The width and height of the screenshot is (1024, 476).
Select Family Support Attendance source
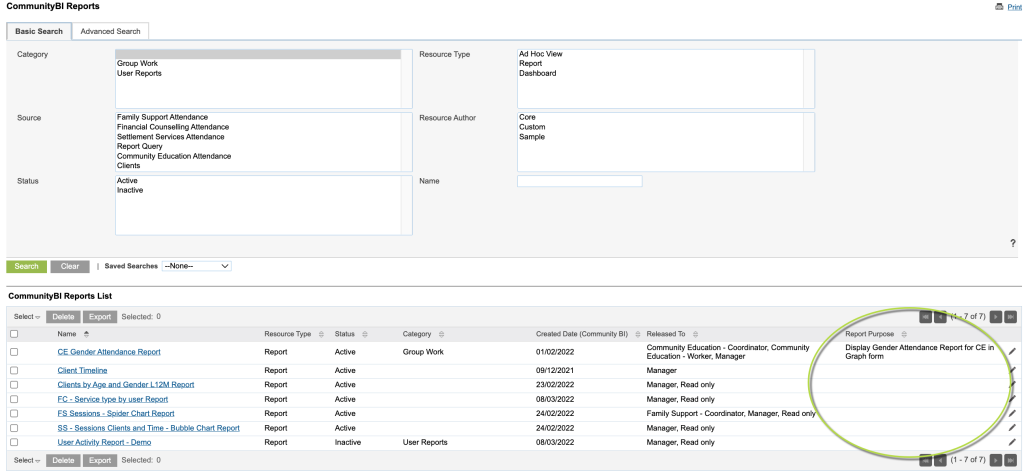258,118
